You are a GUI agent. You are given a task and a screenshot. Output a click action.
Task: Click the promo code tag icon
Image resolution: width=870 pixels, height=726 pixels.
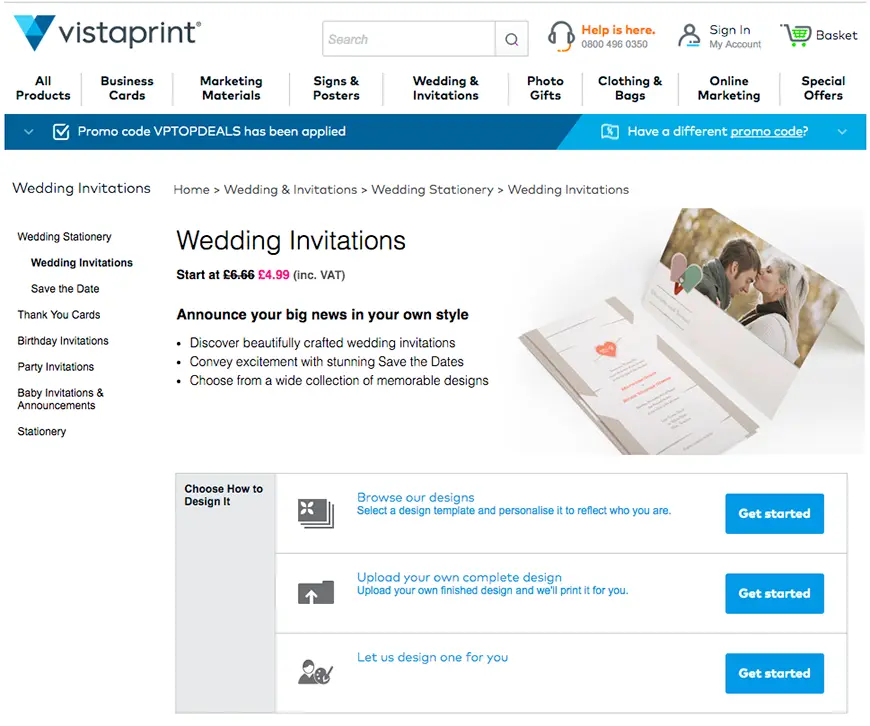click(x=610, y=131)
